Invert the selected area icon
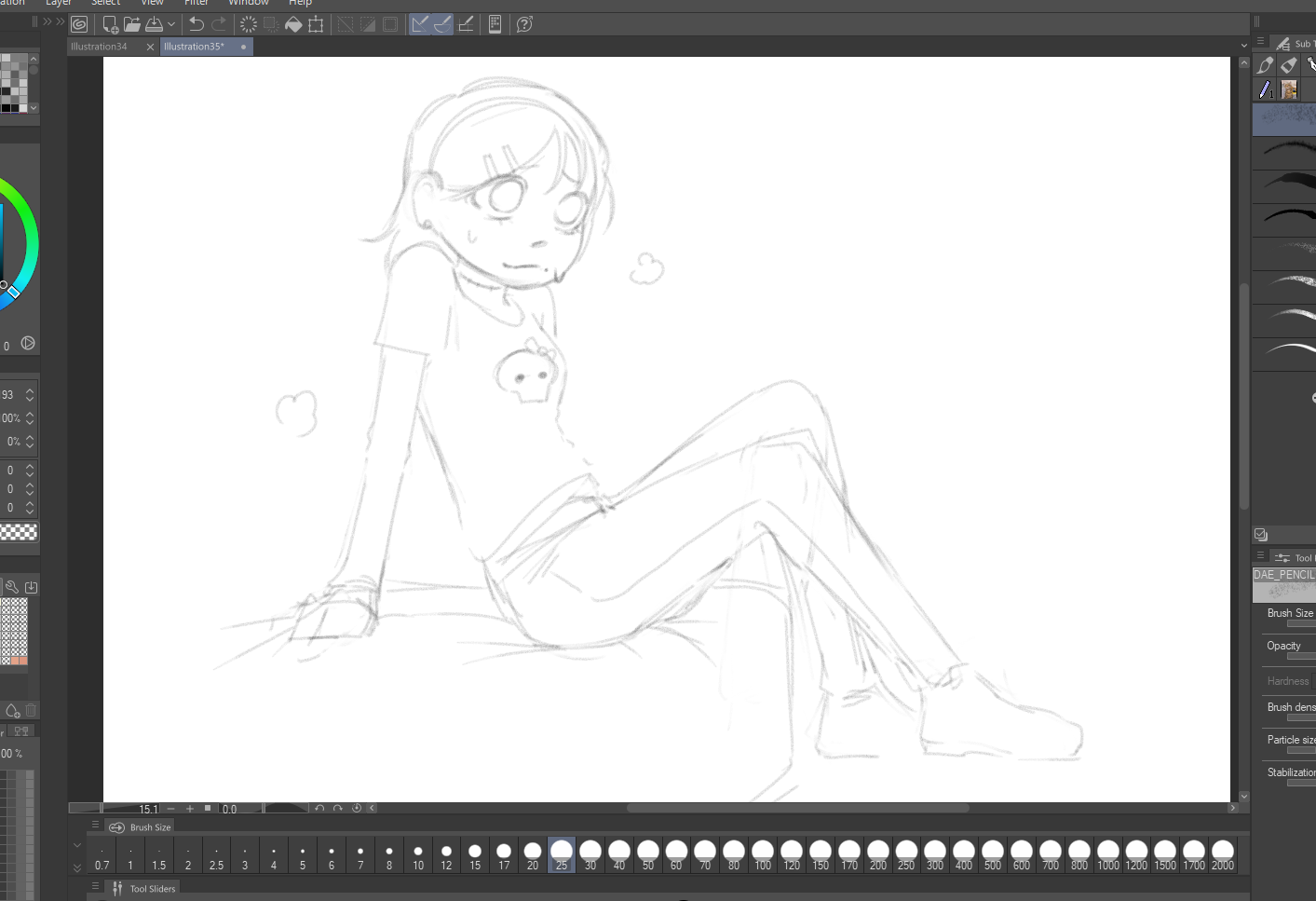 pyautogui.click(x=368, y=24)
